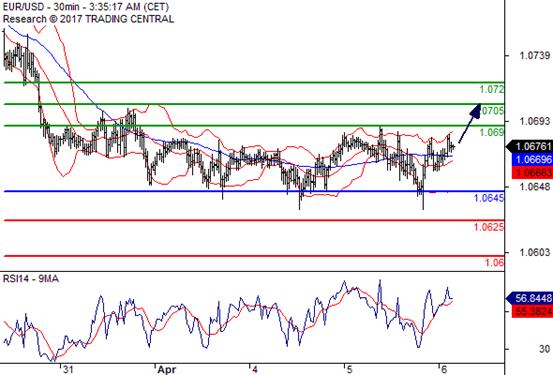Click the green 1.069 resistance label
Image resolution: width=553 pixels, height=375 pixels.
pyautogui.click(x=492, y=132)
